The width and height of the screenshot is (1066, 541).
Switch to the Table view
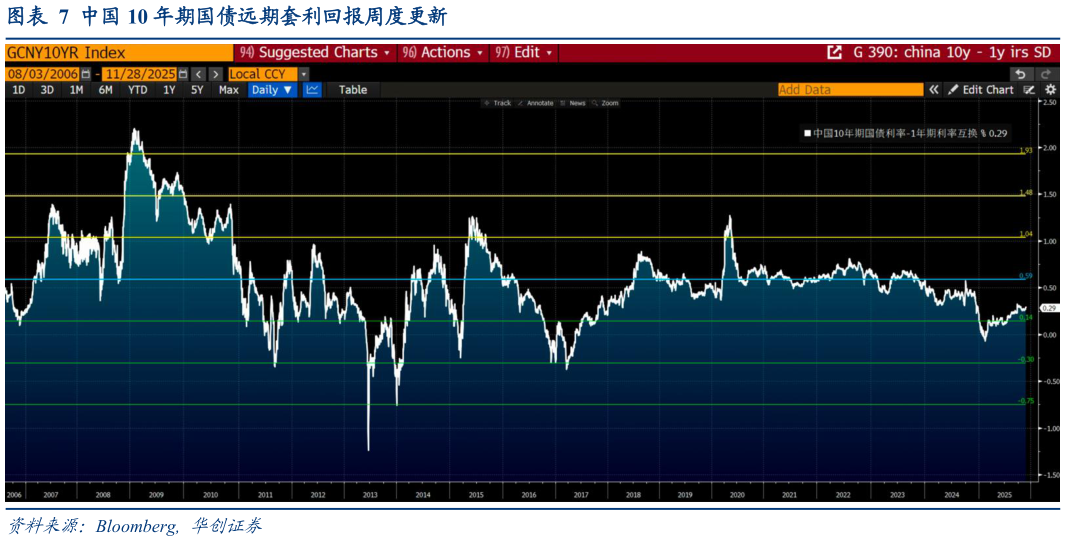tap(352, 90)
